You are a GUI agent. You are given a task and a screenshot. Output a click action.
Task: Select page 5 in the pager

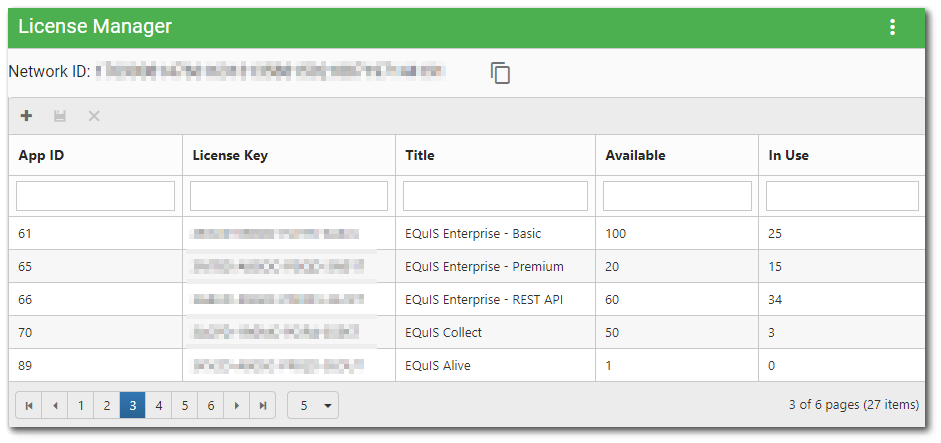[185, 406]
